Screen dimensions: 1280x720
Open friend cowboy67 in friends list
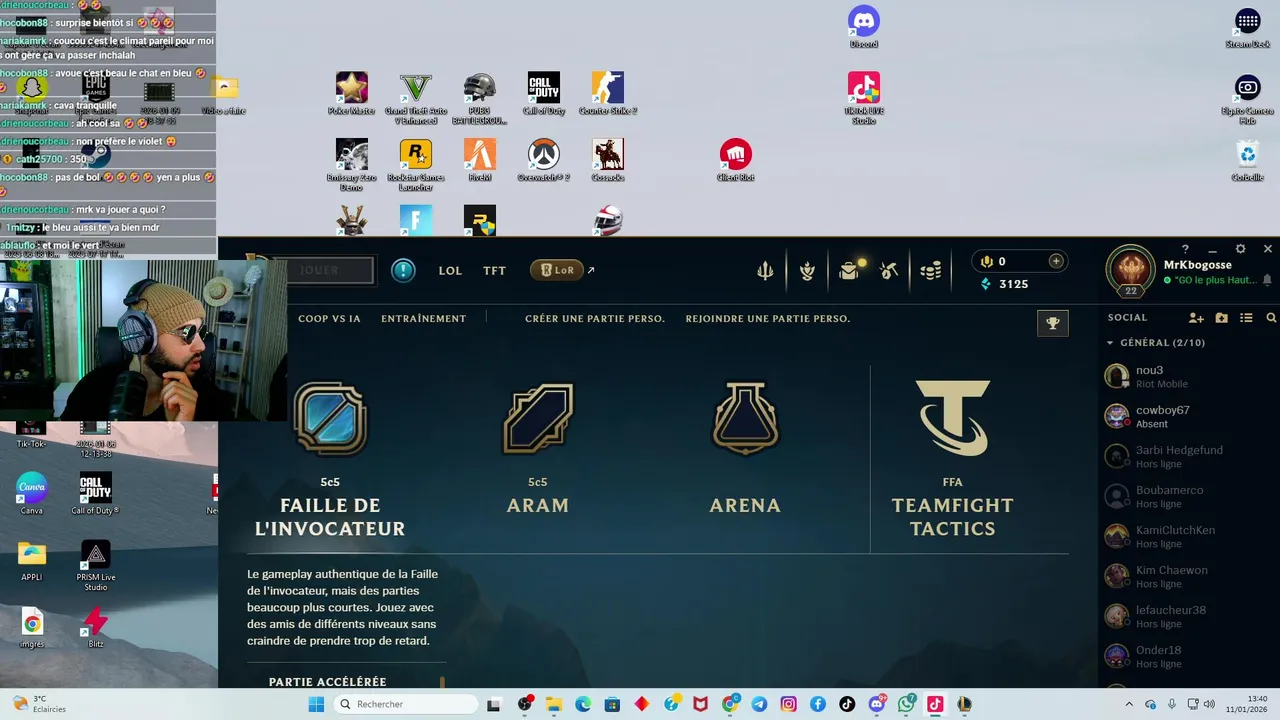[1188, 416]
